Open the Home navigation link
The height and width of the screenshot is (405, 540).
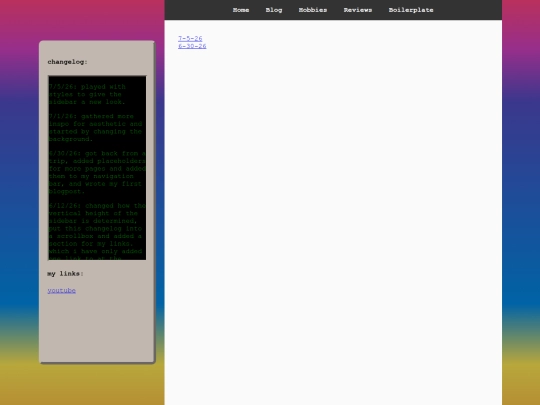pyautogui.click(x=241, y=10)
